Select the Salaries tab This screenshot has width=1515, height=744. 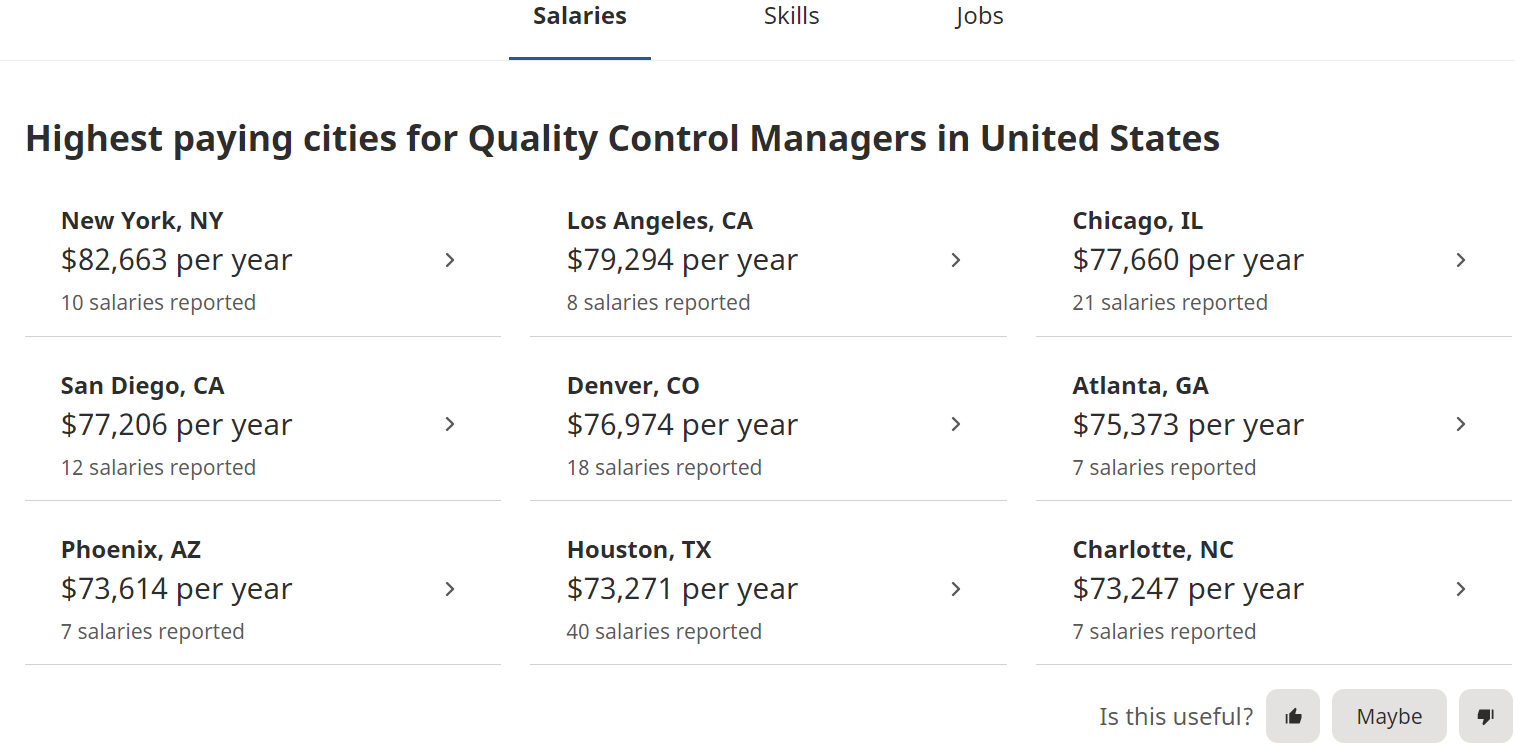pos(580,17)
